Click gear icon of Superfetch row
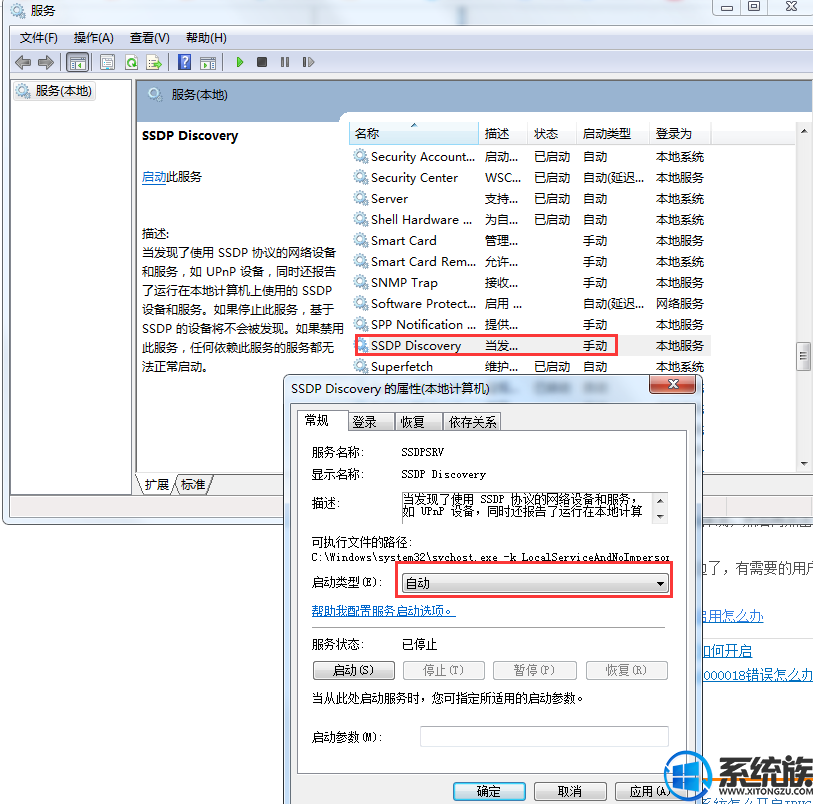The width and height of the screenshot is (813, 804). click(360, 366)
